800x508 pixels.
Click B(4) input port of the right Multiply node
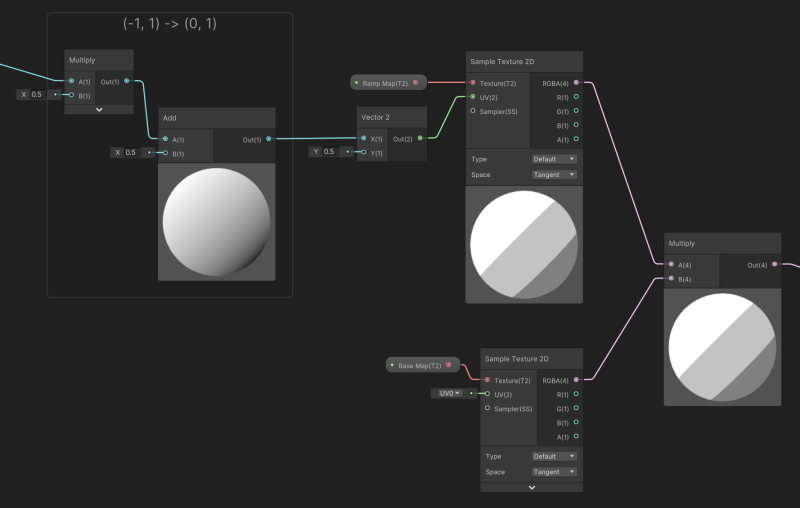tap(671, 278)
